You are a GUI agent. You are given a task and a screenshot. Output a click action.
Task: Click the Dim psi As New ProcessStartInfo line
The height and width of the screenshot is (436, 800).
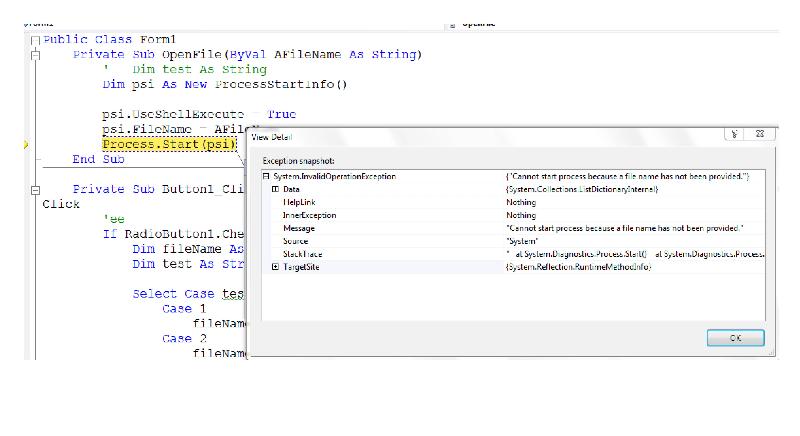224,84
